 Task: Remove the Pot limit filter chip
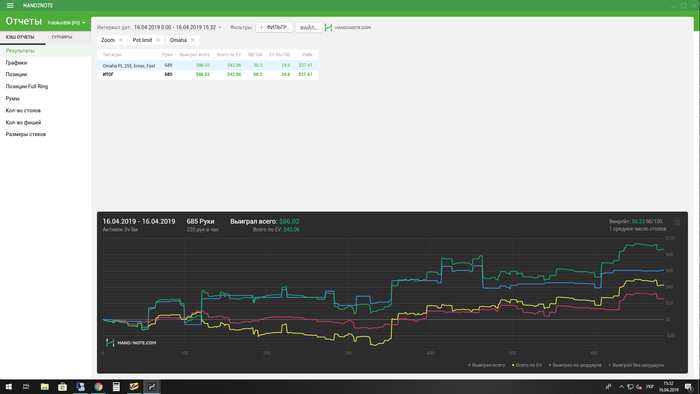tap(158, 40)
